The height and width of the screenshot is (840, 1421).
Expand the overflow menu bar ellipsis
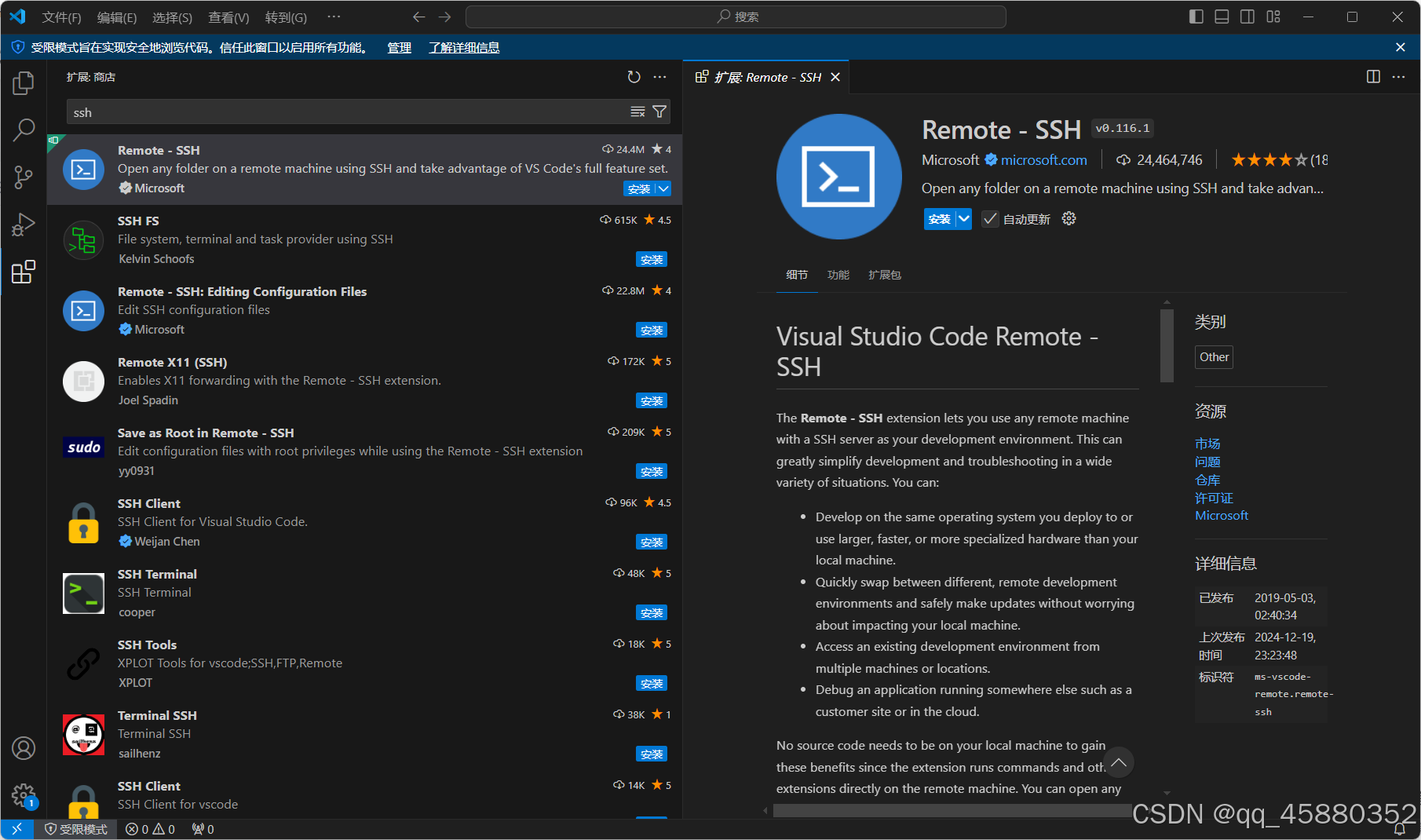(x=334, y=16)
